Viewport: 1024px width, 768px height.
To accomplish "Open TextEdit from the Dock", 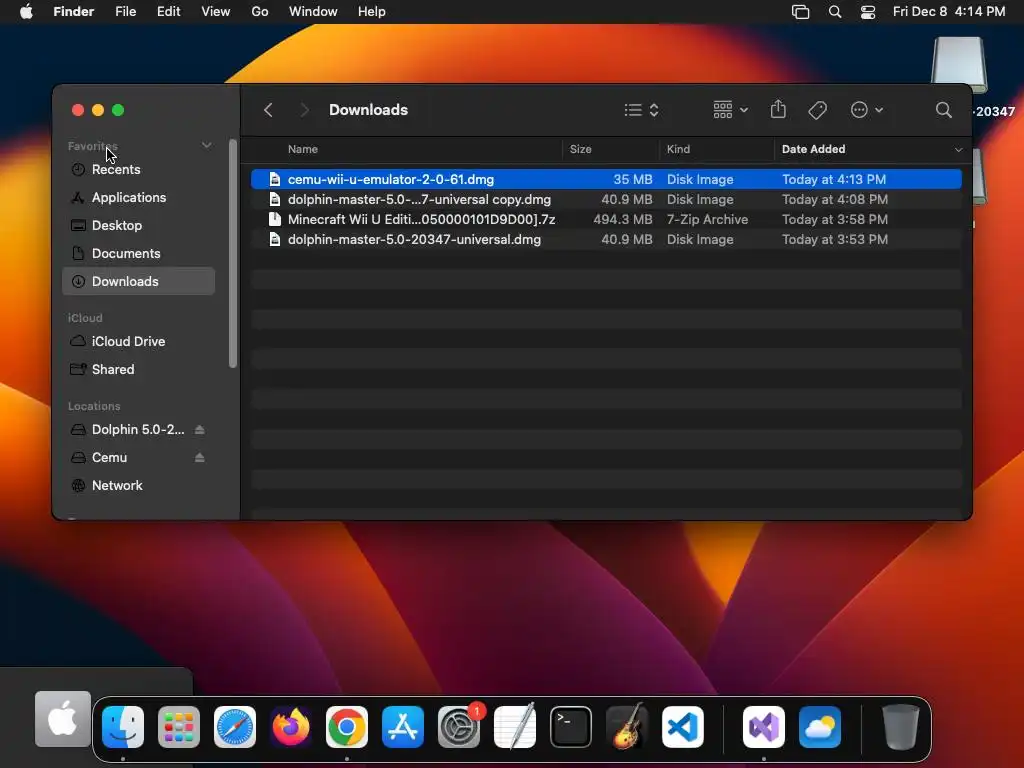I will 515,726.
